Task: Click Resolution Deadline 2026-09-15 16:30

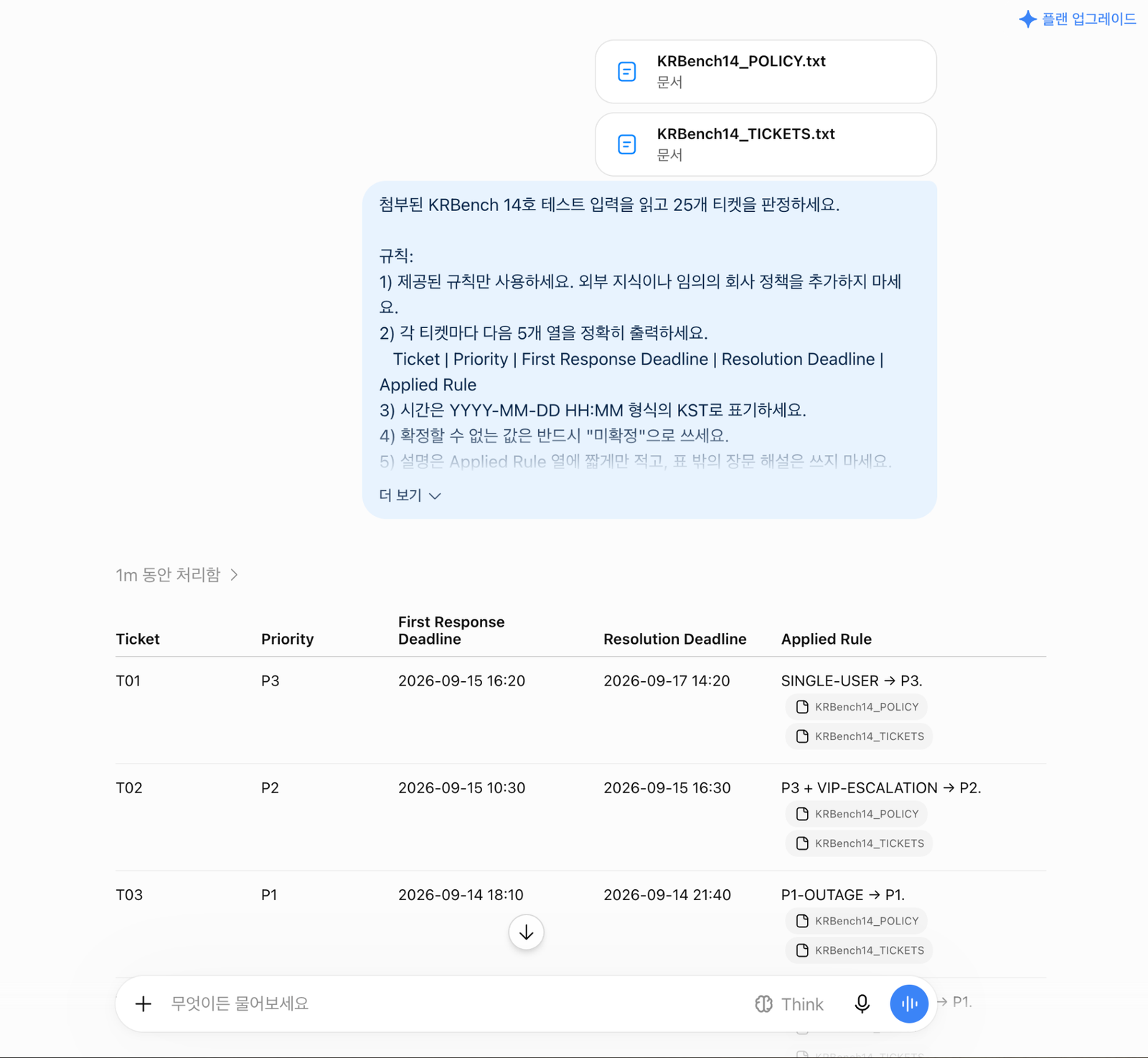Action: (667, 787)
